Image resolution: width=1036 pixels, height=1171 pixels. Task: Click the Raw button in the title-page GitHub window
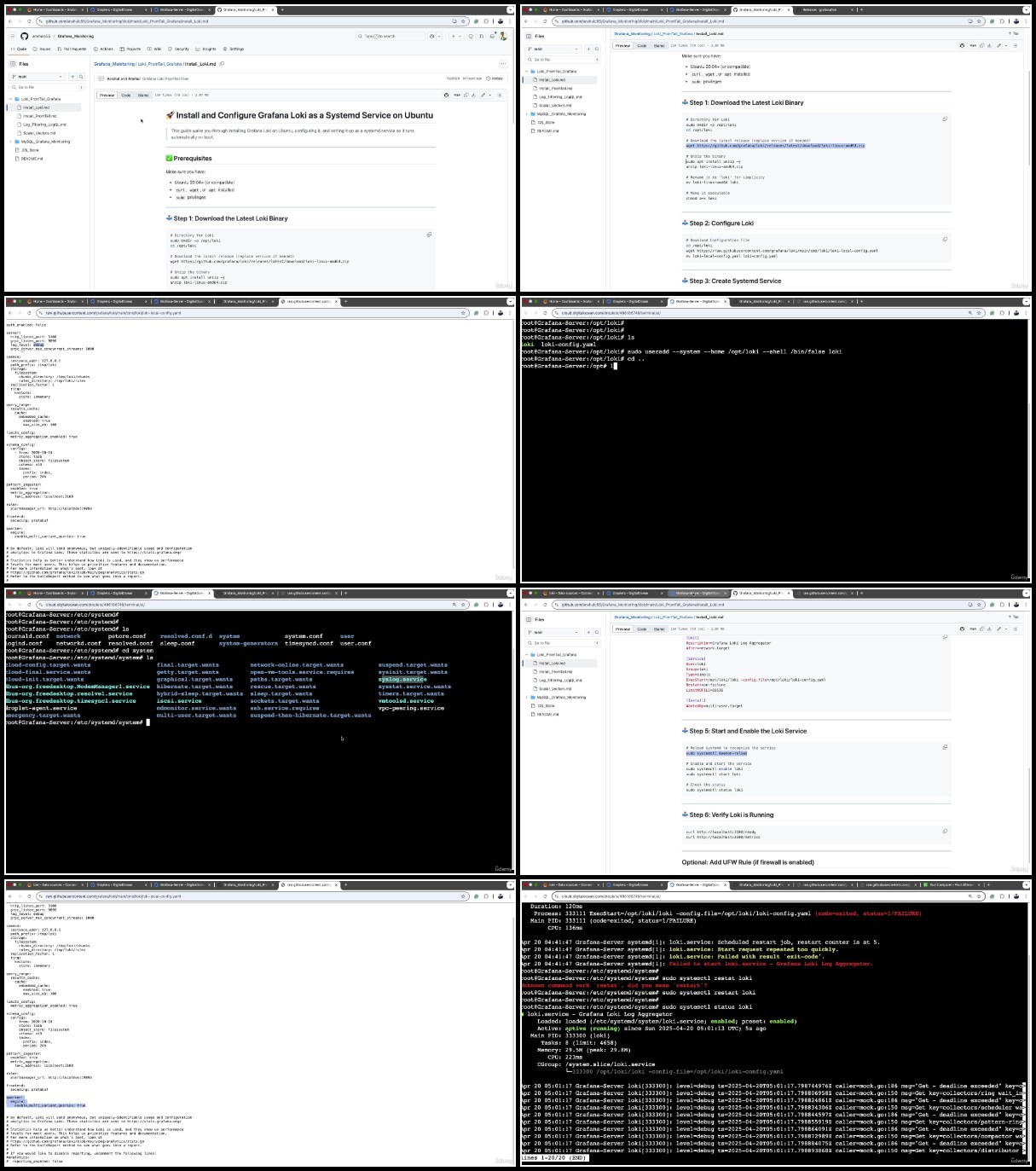[x=456, y=95]
